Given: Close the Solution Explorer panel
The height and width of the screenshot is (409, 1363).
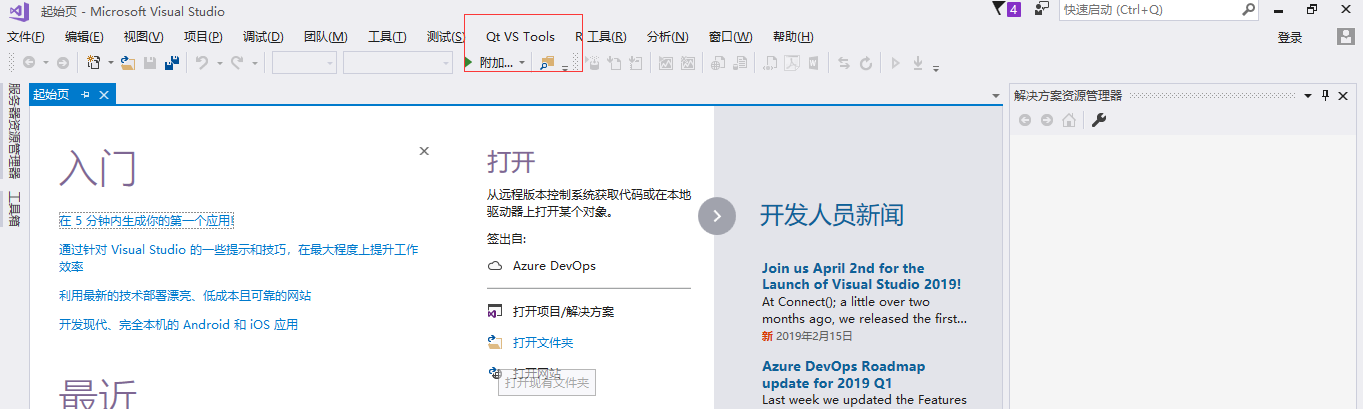Looking at the screenshot, I should [x=1345, y=95].
